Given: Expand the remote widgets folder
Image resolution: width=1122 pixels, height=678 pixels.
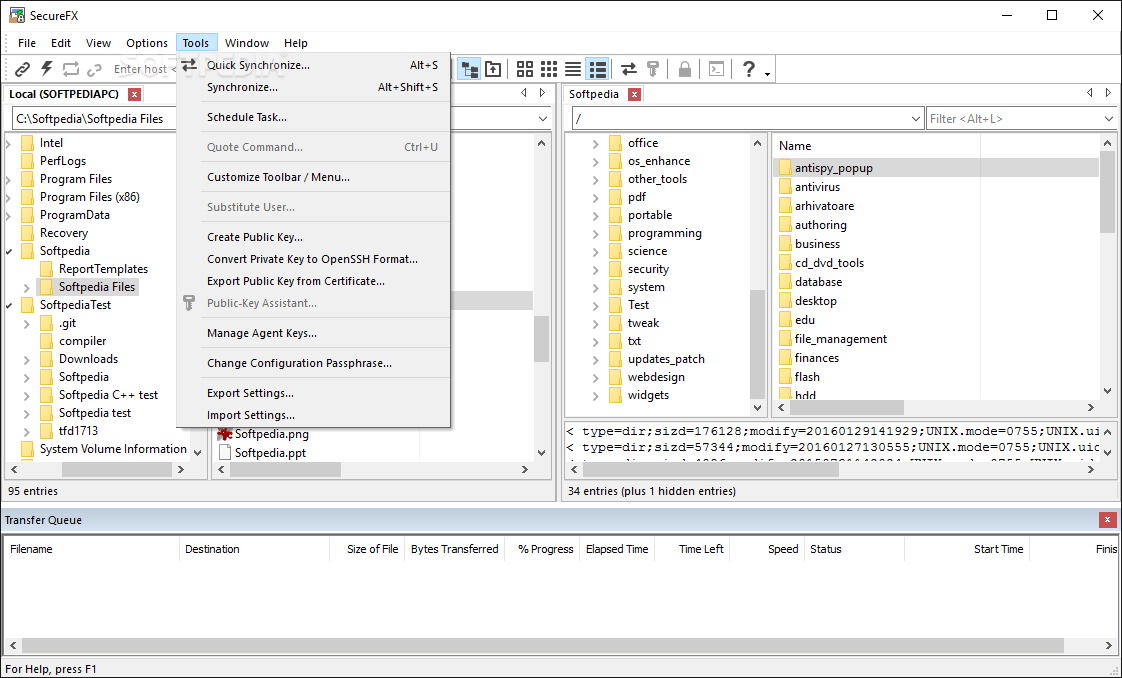Looking at the screenshot, I should [x=595, y=396].
